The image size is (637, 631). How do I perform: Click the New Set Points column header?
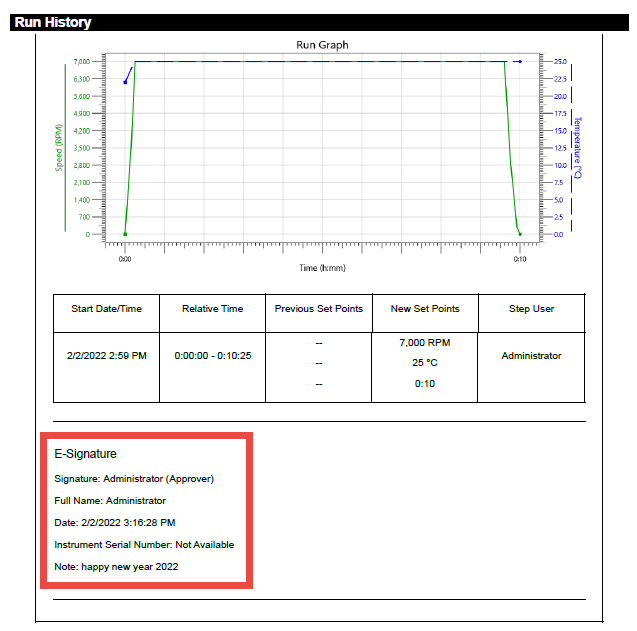click(x=425, y=309)
